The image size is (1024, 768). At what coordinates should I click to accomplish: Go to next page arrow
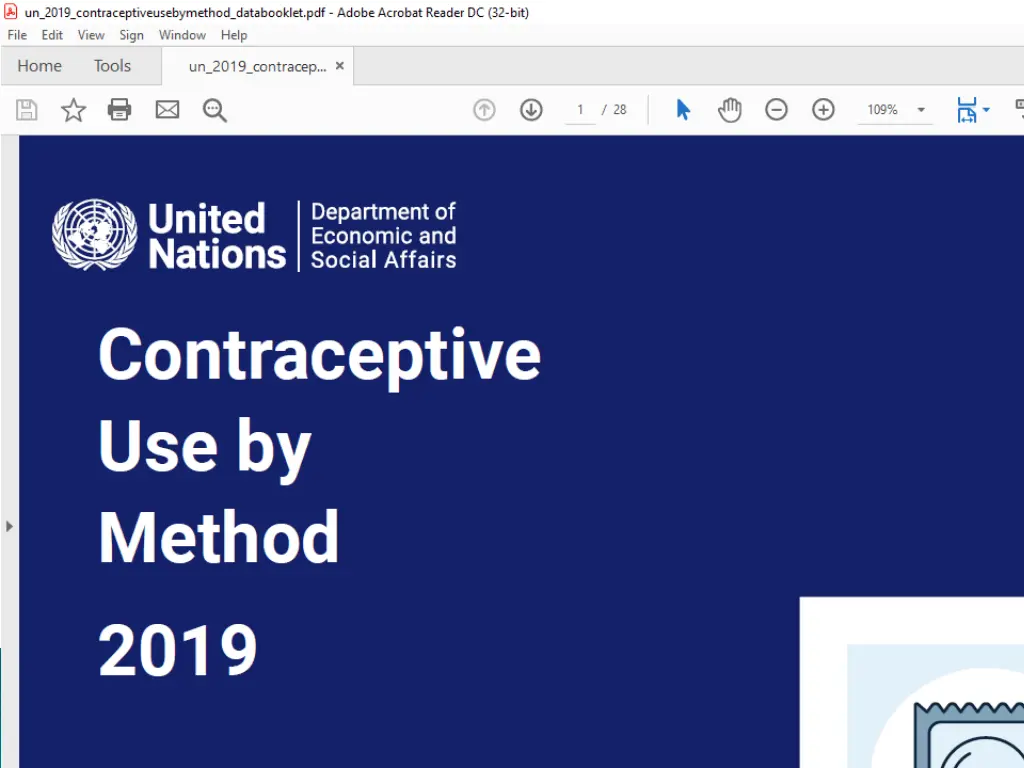531,110
